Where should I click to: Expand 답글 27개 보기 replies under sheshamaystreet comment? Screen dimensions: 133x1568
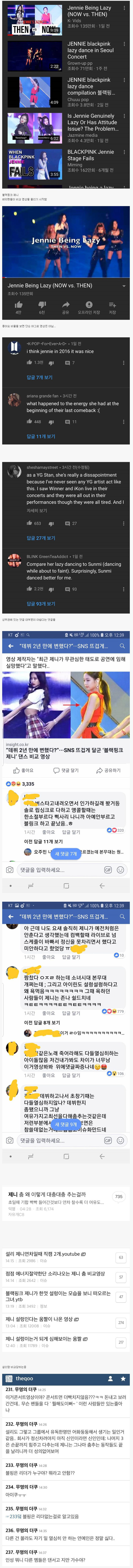[x=41, y=538]
